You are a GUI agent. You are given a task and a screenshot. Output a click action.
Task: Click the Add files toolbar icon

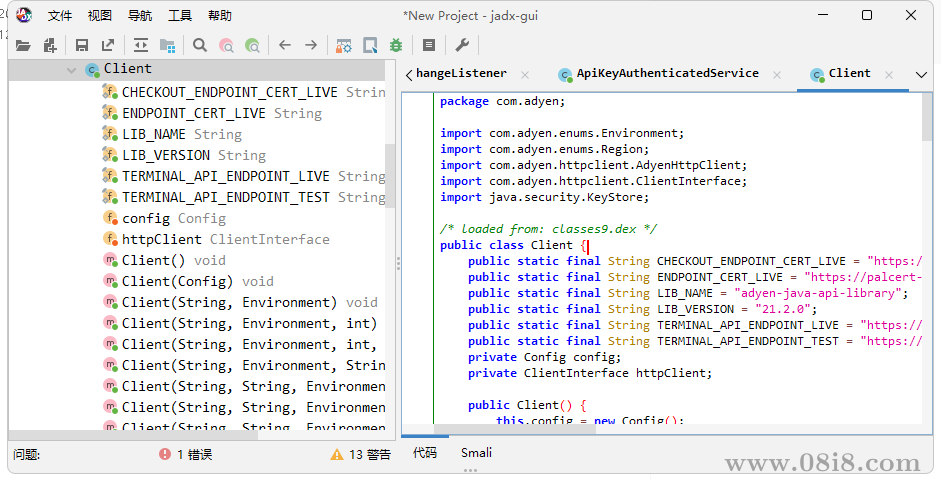(x=50, y=45)
